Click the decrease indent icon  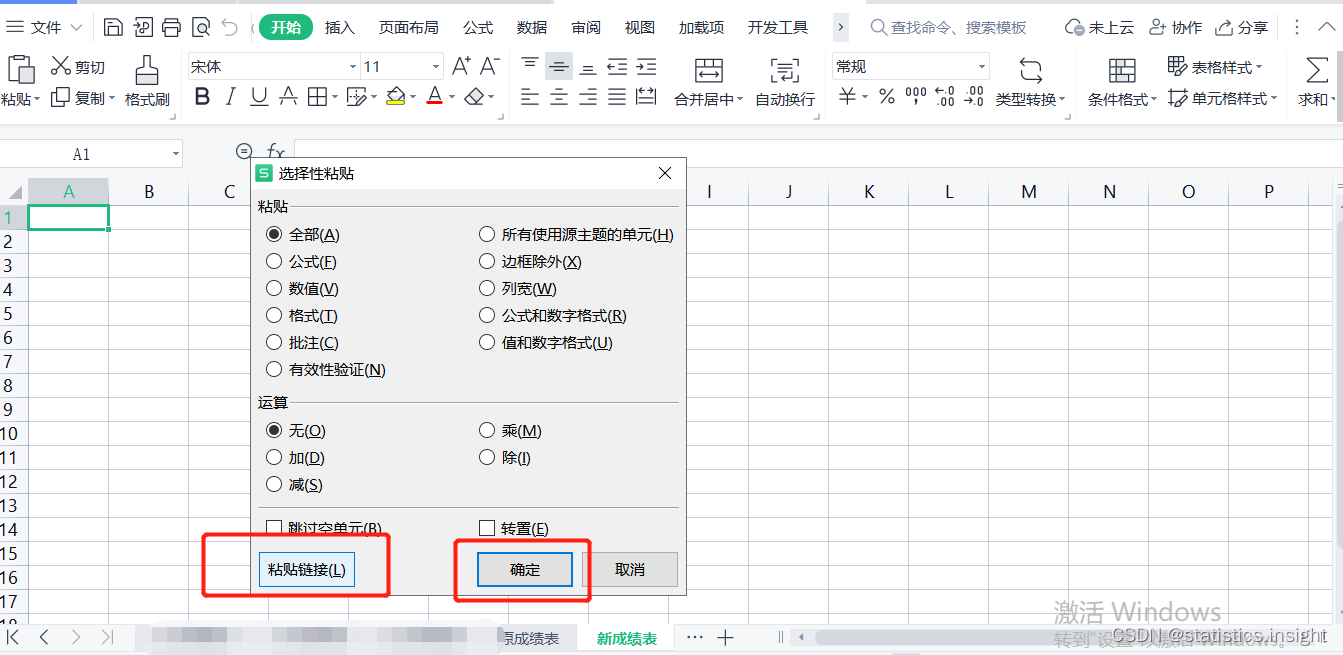tap(617, 66)
